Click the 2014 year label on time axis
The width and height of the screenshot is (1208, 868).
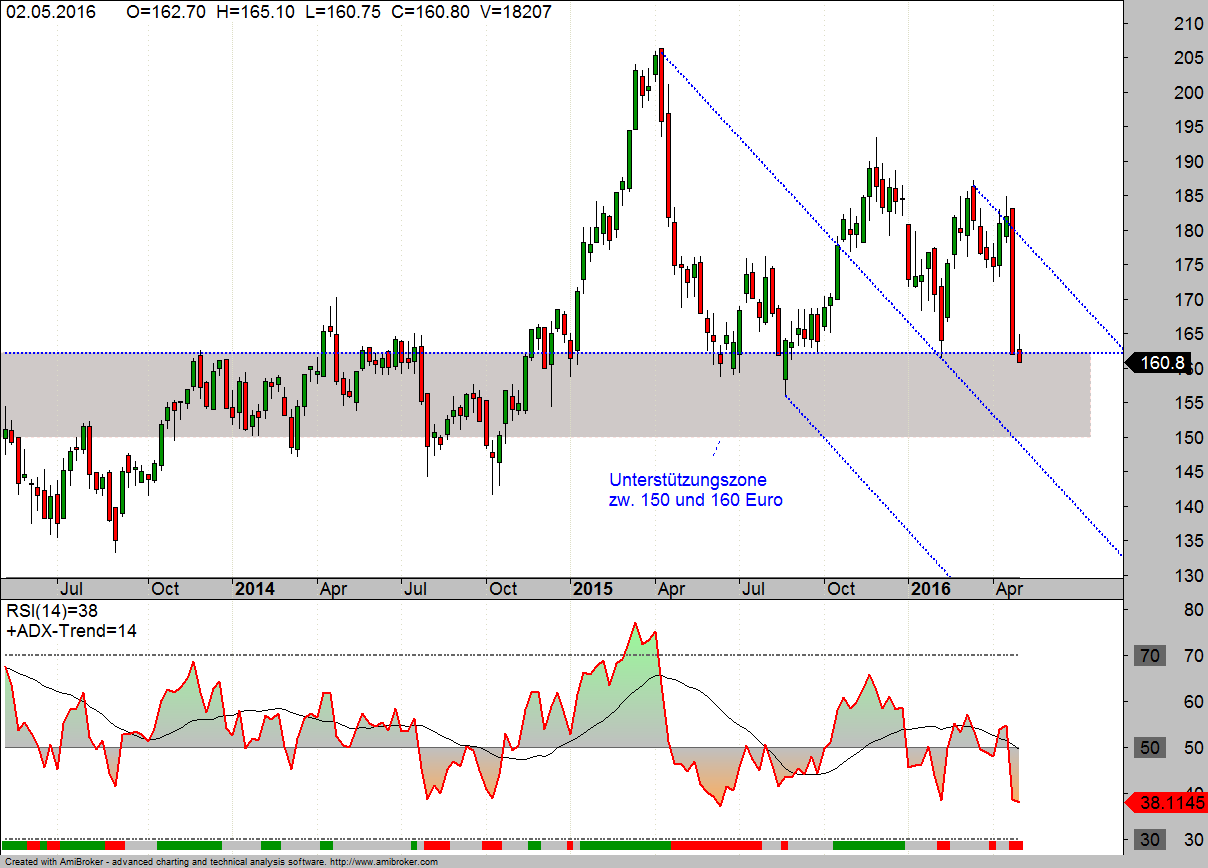(255, 589)
